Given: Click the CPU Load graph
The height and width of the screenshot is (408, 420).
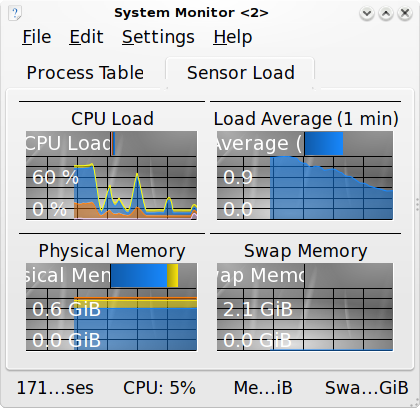Looking at the screenshot, I should click(x=111, y=175).
